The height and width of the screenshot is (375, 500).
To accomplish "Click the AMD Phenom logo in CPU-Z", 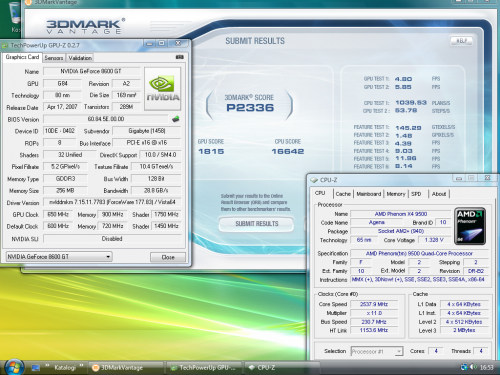I will coord(470,226).
